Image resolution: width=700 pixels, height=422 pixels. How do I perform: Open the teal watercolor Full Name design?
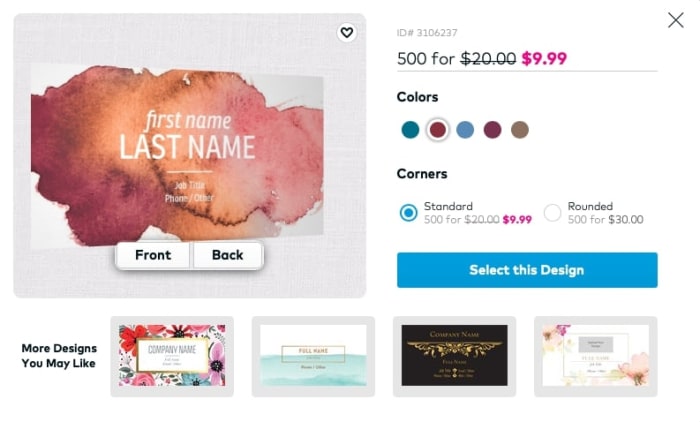(313, 355)
